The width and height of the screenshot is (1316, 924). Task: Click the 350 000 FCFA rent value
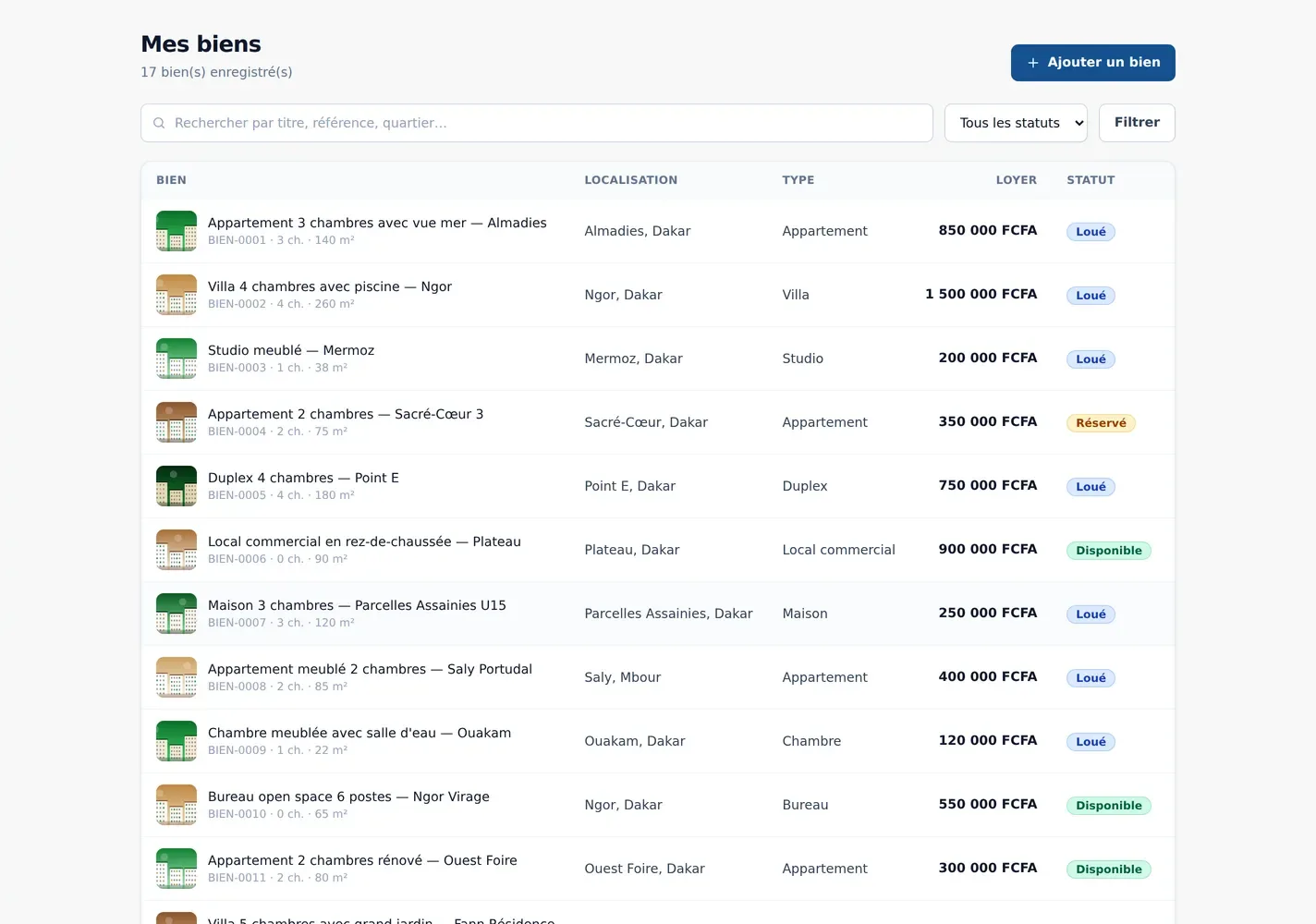pos(988,421)
